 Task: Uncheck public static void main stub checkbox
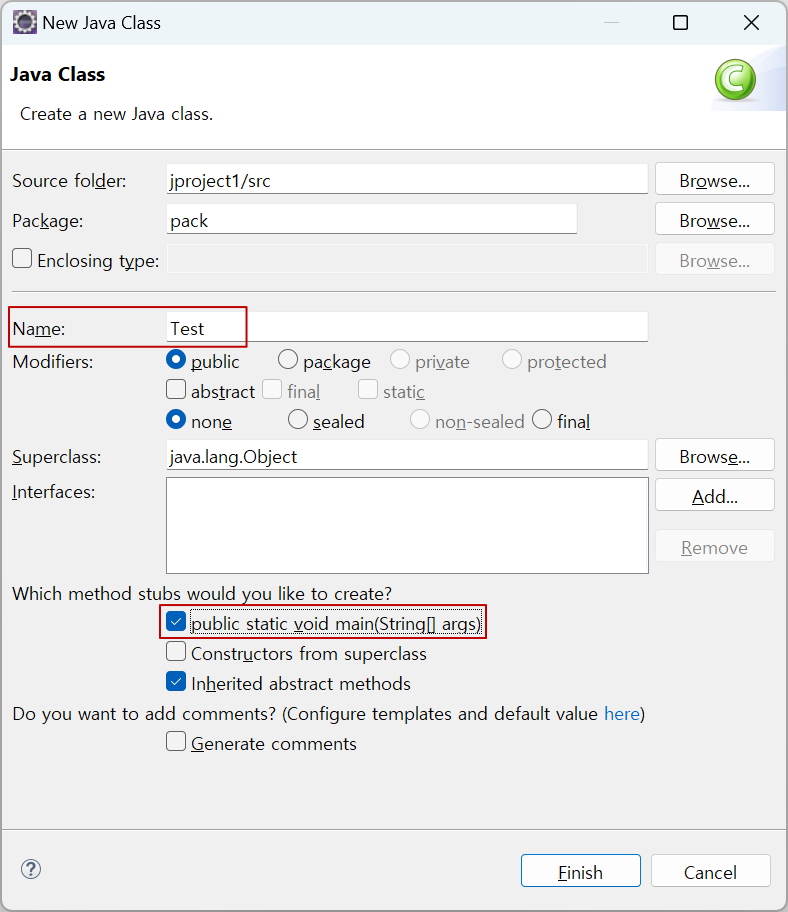point(176,621)
